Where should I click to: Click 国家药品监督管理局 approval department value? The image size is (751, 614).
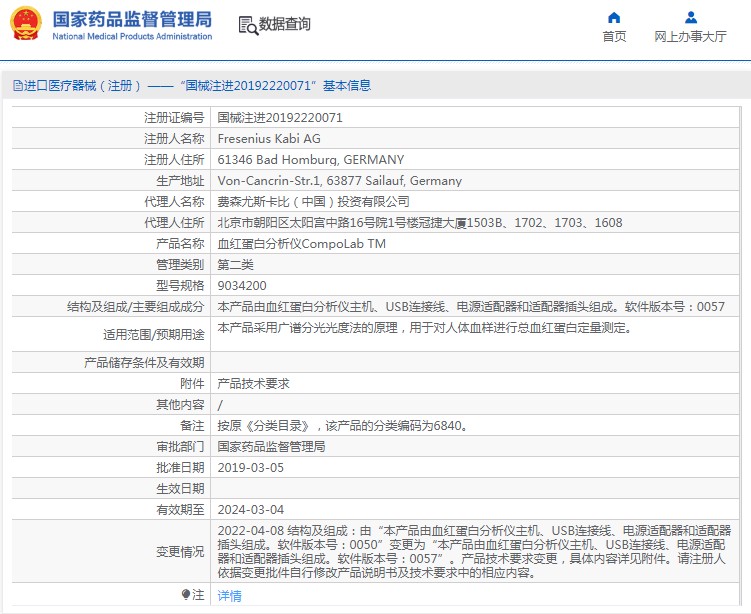click(271, 447)
